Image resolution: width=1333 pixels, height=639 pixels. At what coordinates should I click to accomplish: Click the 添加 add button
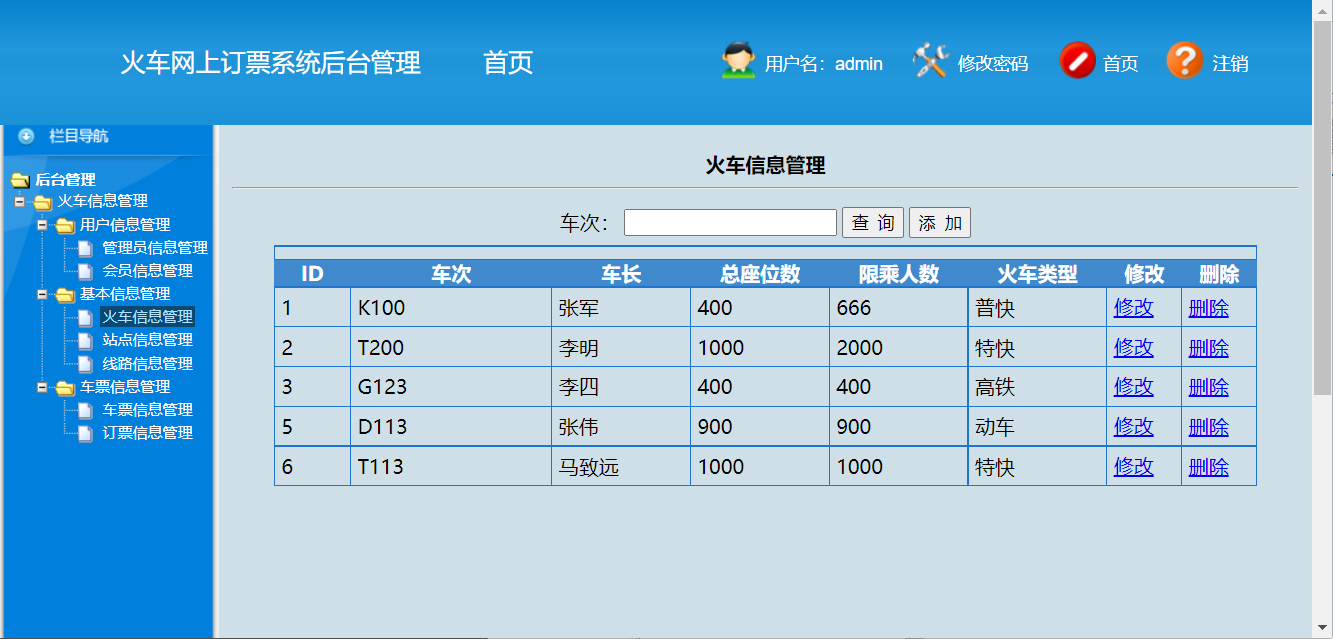tap(939, 222)
